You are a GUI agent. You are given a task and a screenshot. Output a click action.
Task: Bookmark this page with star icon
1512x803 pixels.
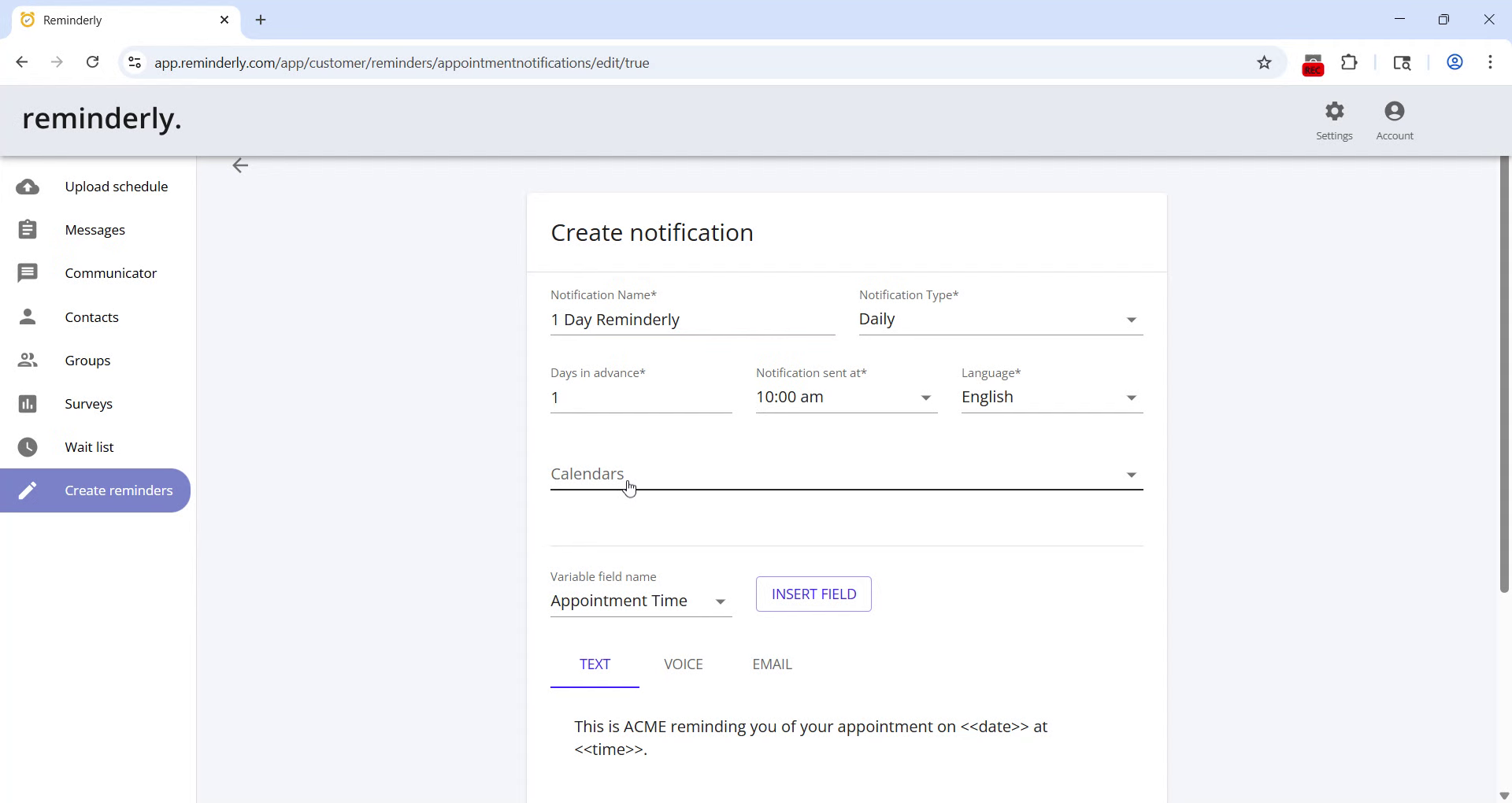(1264, 62)
